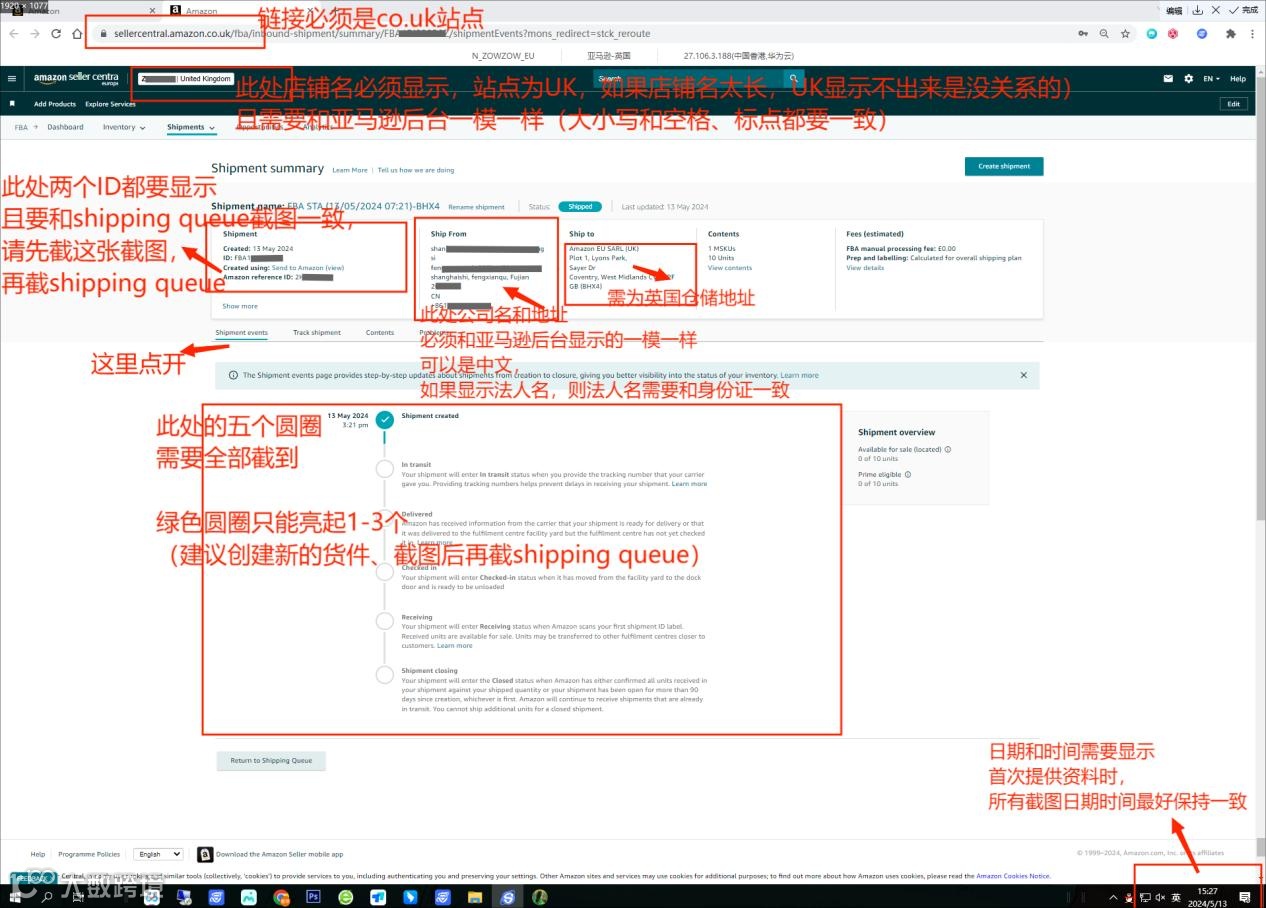The width and height of the screenshot is (1266, 908).
Task: Open the settings gear icon
Action: pyautogui.click(x=1188, y=78)
